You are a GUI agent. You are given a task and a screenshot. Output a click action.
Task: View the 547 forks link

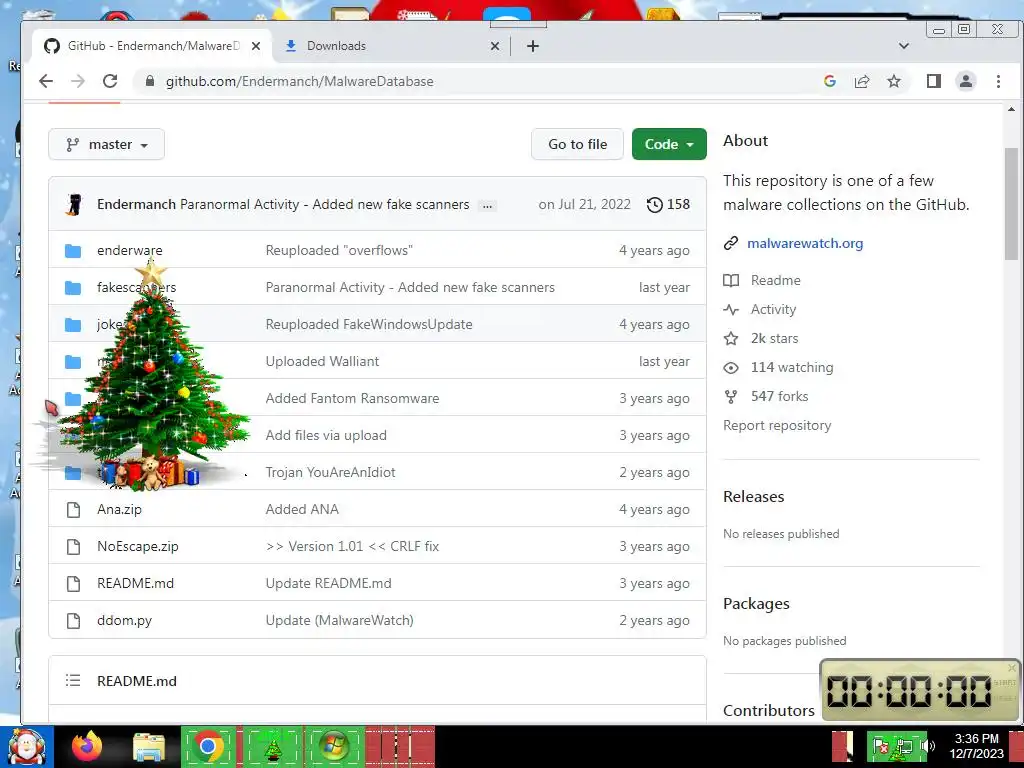coord(779,396)
